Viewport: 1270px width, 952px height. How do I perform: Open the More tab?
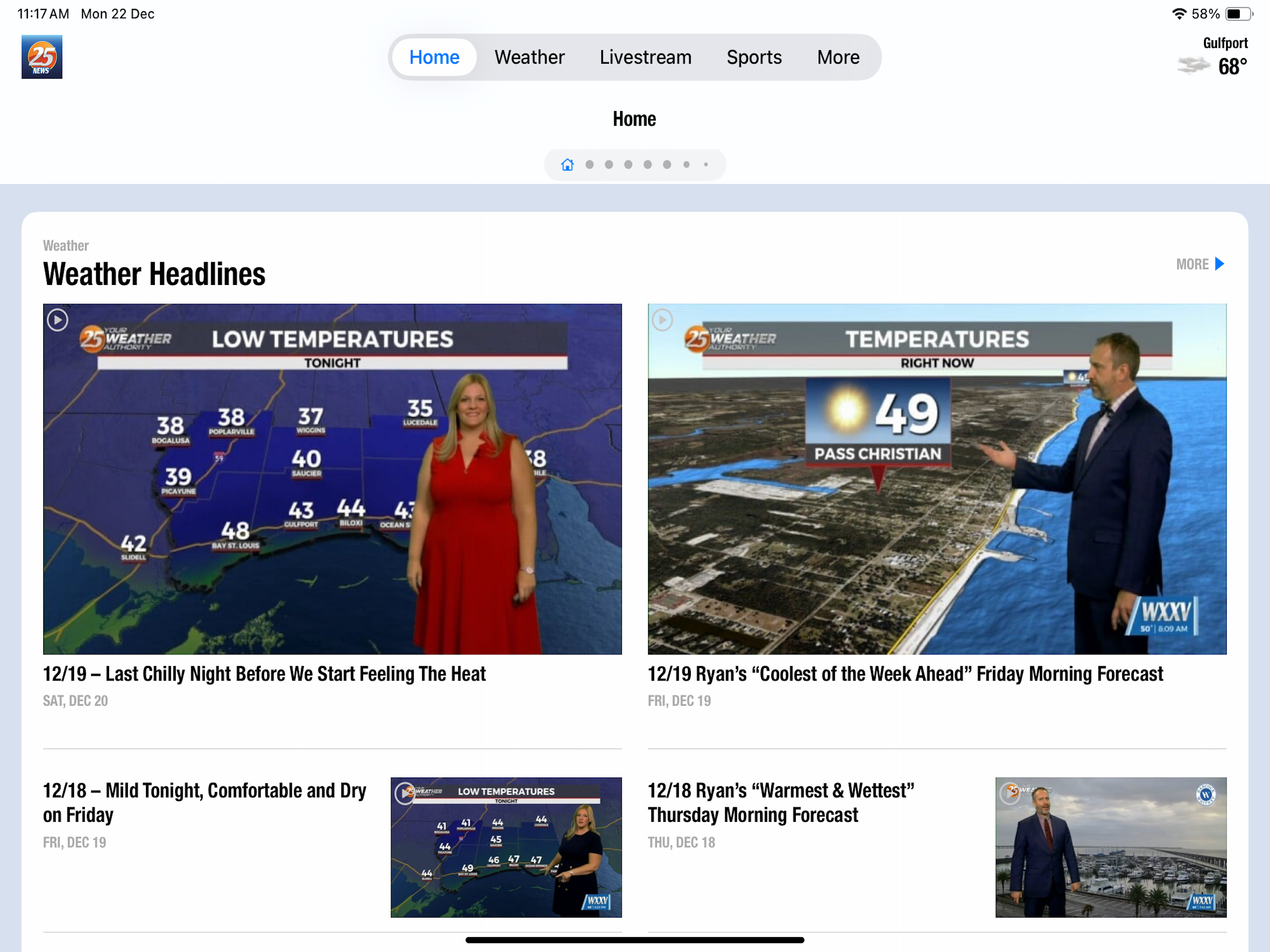point(838,57)
